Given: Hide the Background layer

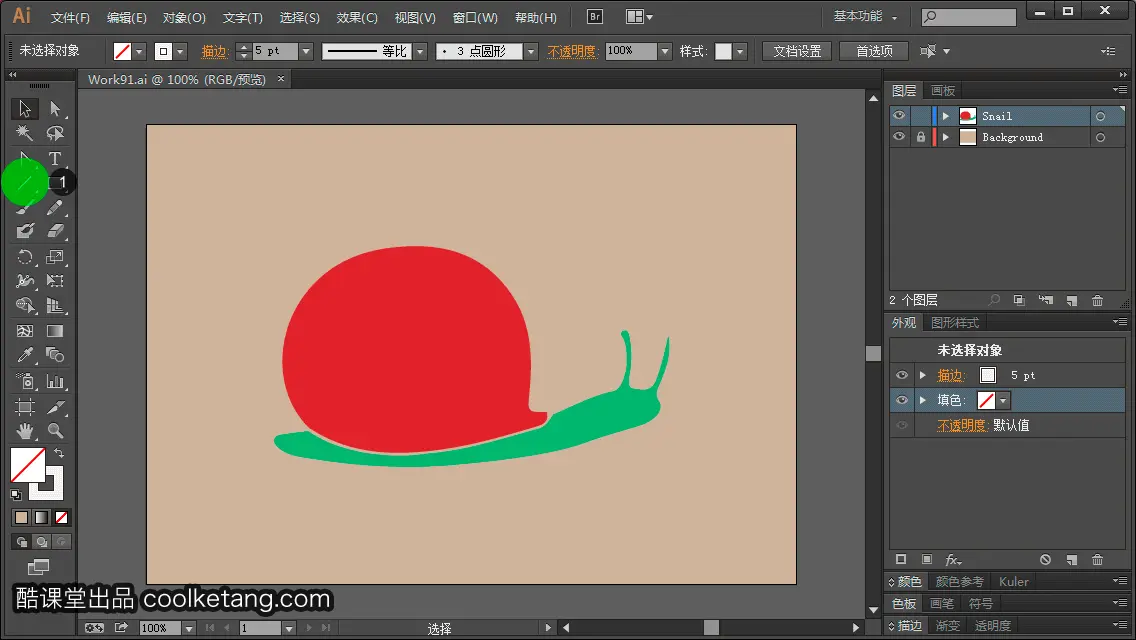Looking at the screenshot, I should pos(899,137).
